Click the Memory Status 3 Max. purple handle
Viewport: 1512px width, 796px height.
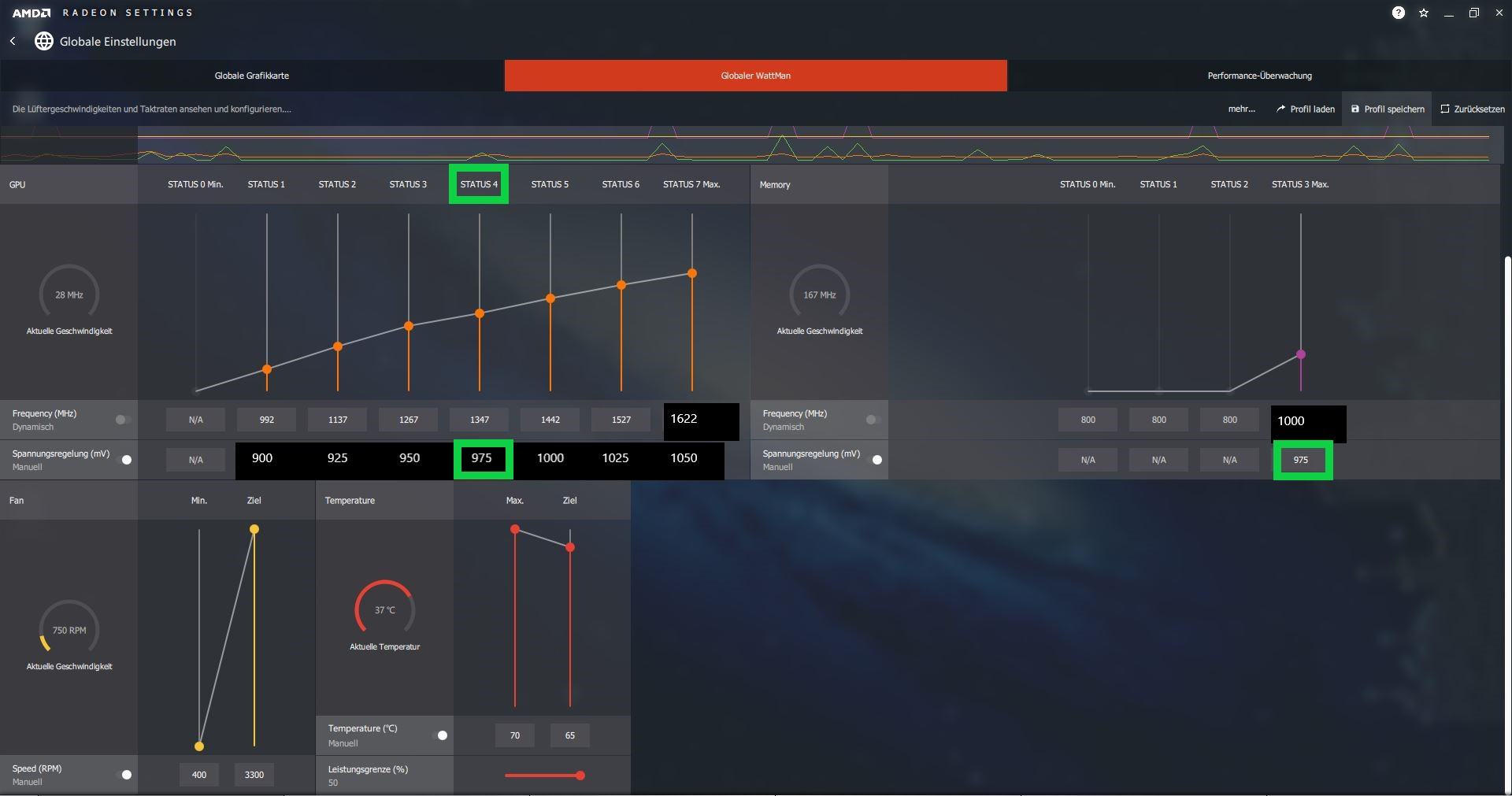[1301, 354]
